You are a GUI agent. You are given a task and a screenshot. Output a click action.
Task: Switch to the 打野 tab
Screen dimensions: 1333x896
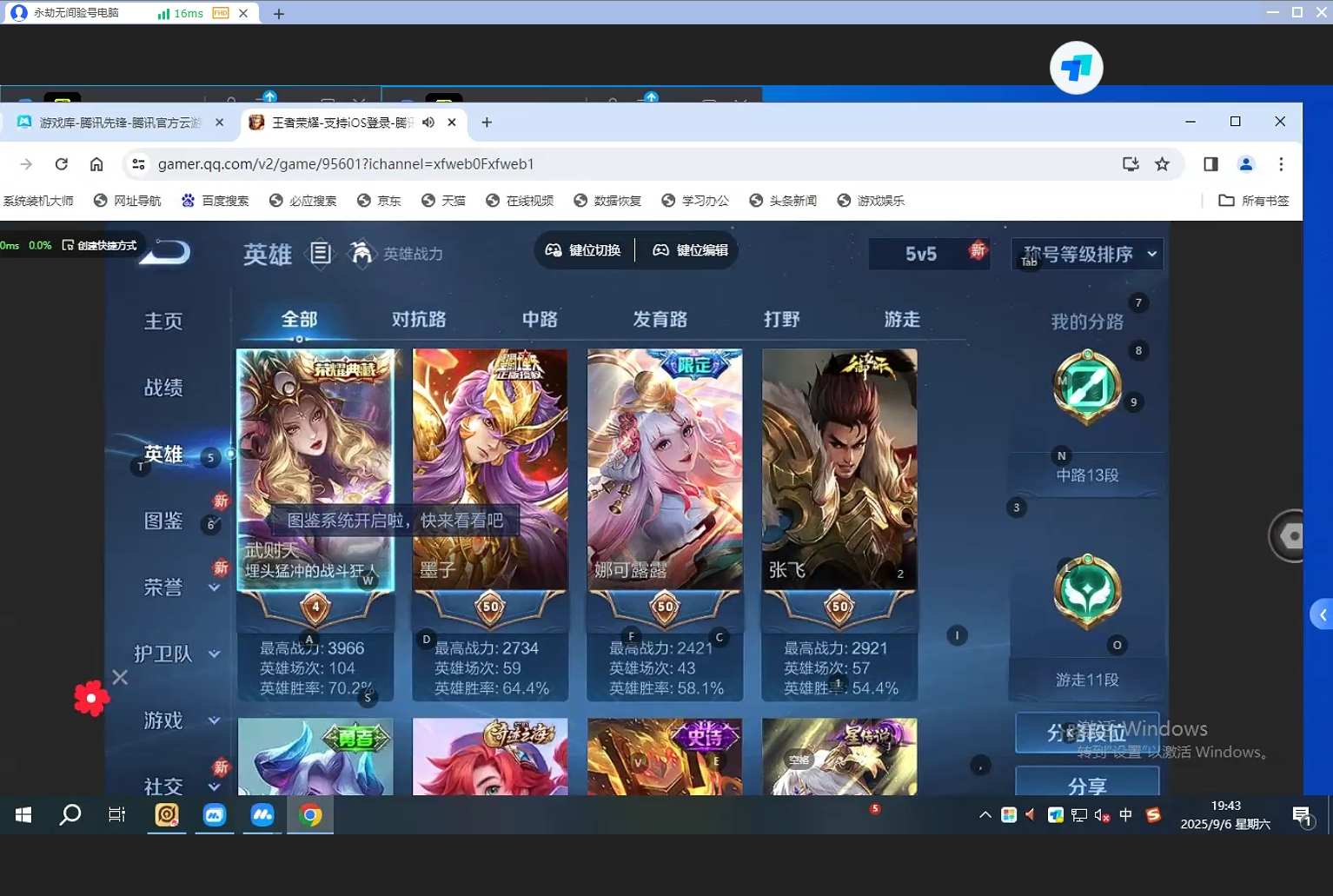(781, 319)
